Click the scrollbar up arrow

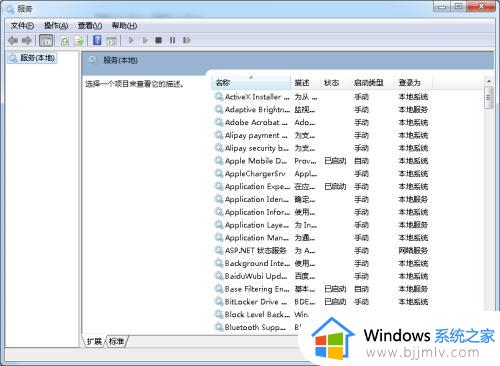point(489,81)
